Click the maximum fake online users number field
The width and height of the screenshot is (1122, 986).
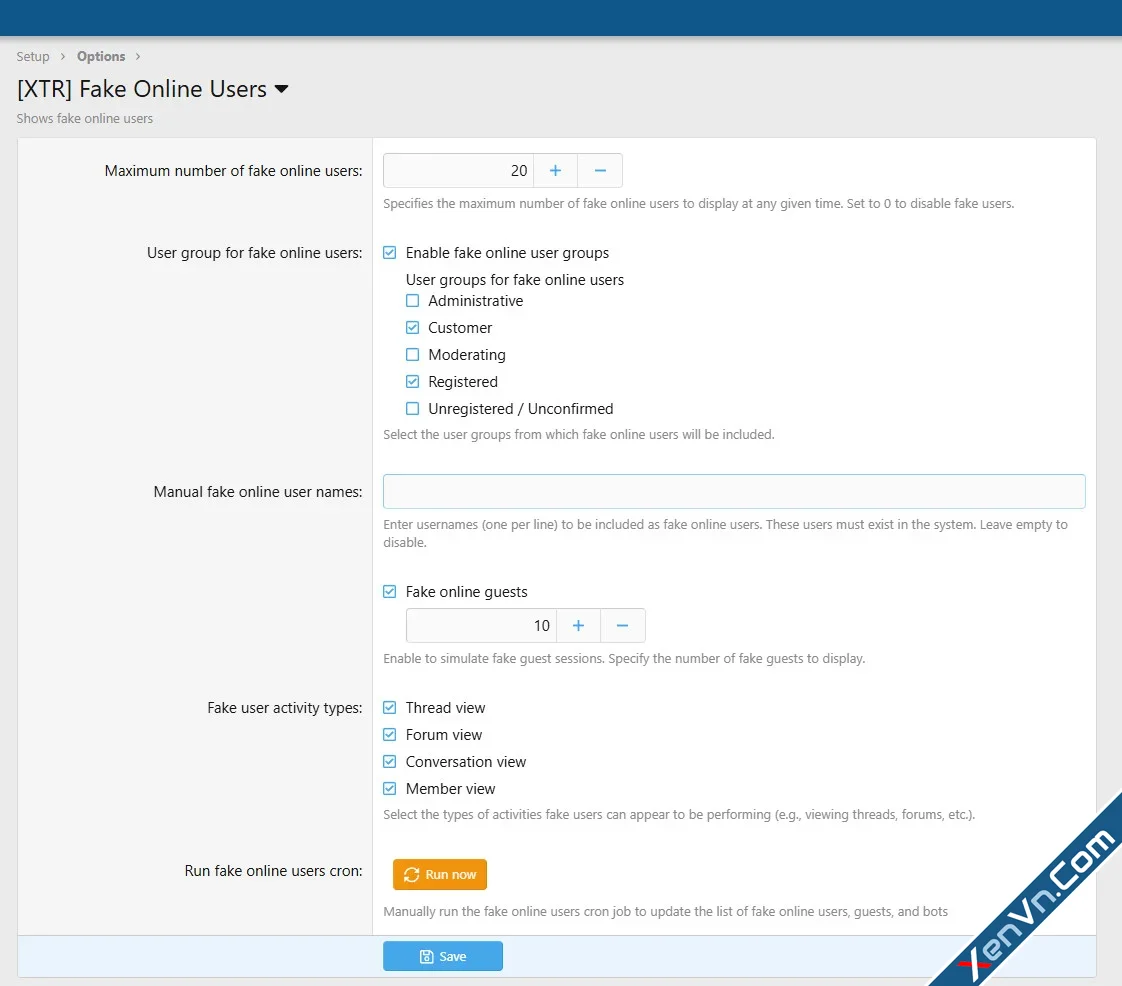(x=458, y=171)
